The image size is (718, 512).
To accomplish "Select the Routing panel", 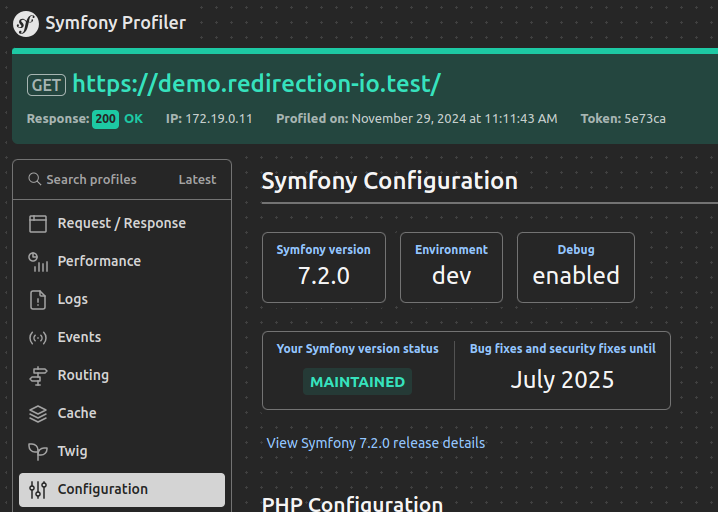I will click(x=122, y=376).
